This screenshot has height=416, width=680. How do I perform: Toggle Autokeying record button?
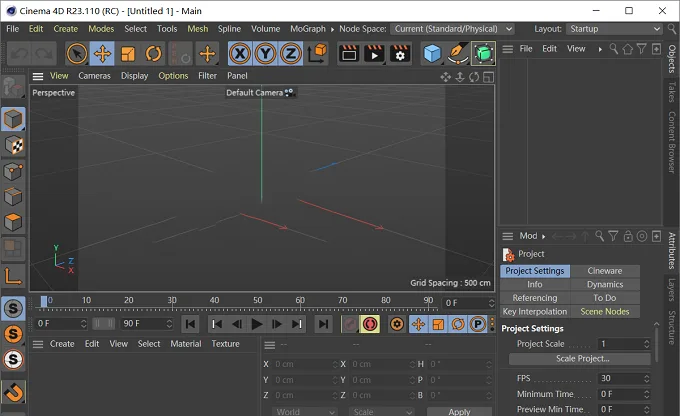(370, 324)
